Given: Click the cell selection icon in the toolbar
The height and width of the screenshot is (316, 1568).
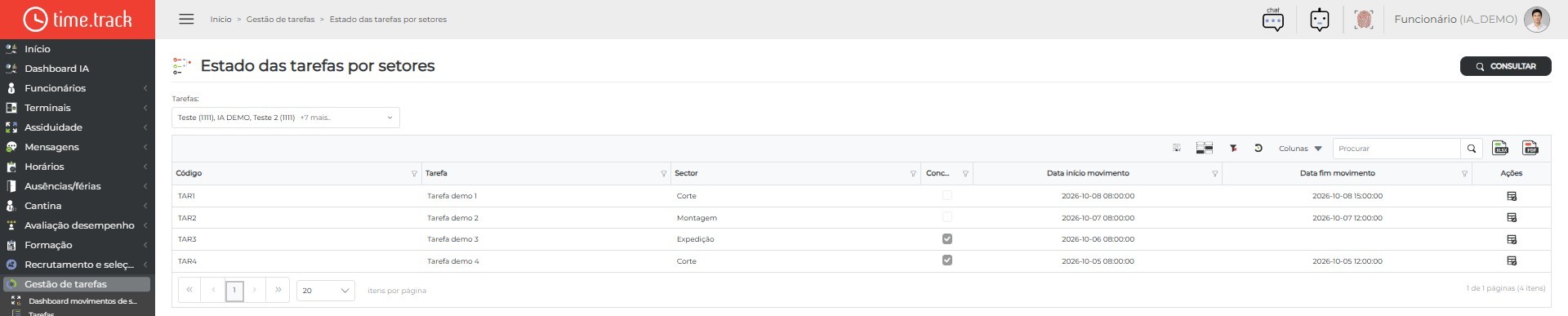Looking at the screenshot, I should point(1177,148).
